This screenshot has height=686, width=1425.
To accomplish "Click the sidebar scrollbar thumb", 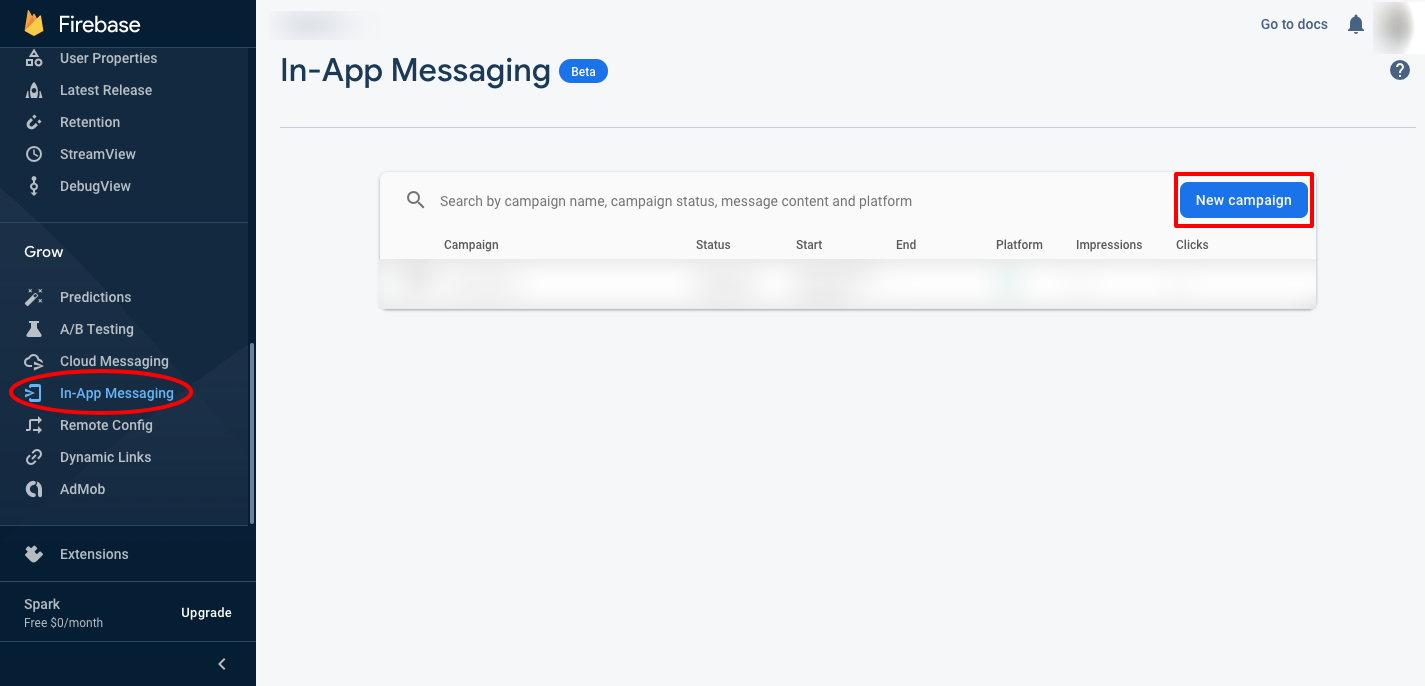I will click(x=252, y=434).
